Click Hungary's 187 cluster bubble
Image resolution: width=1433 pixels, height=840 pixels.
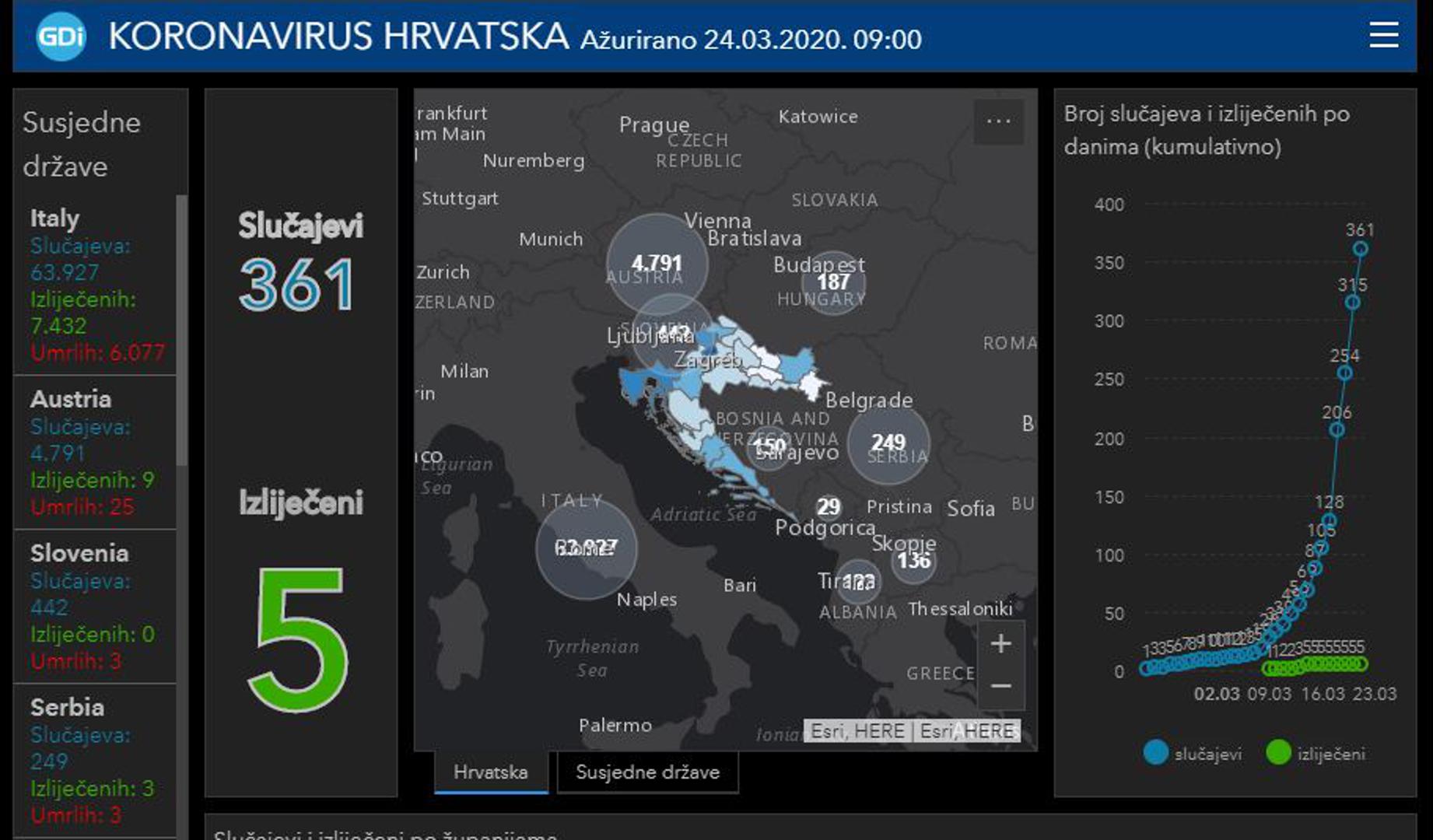[x=832, y=282]
